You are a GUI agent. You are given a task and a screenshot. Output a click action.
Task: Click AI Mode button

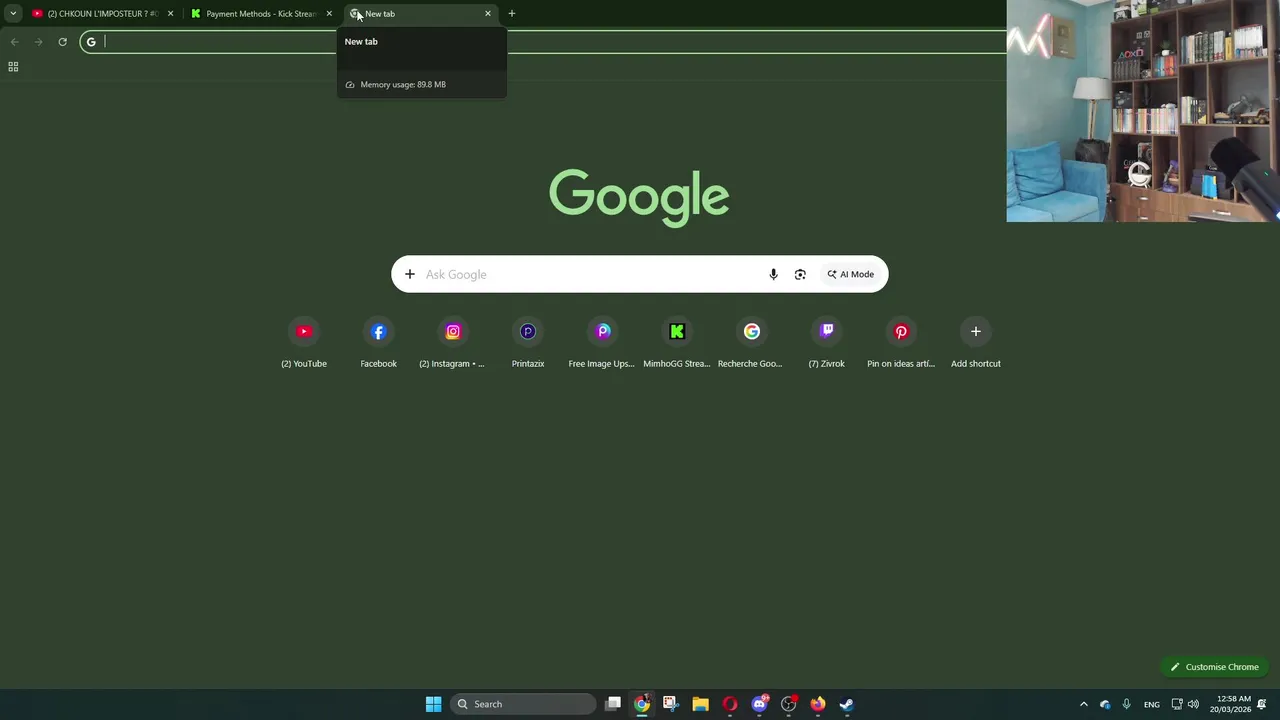(x=851, y=274)
